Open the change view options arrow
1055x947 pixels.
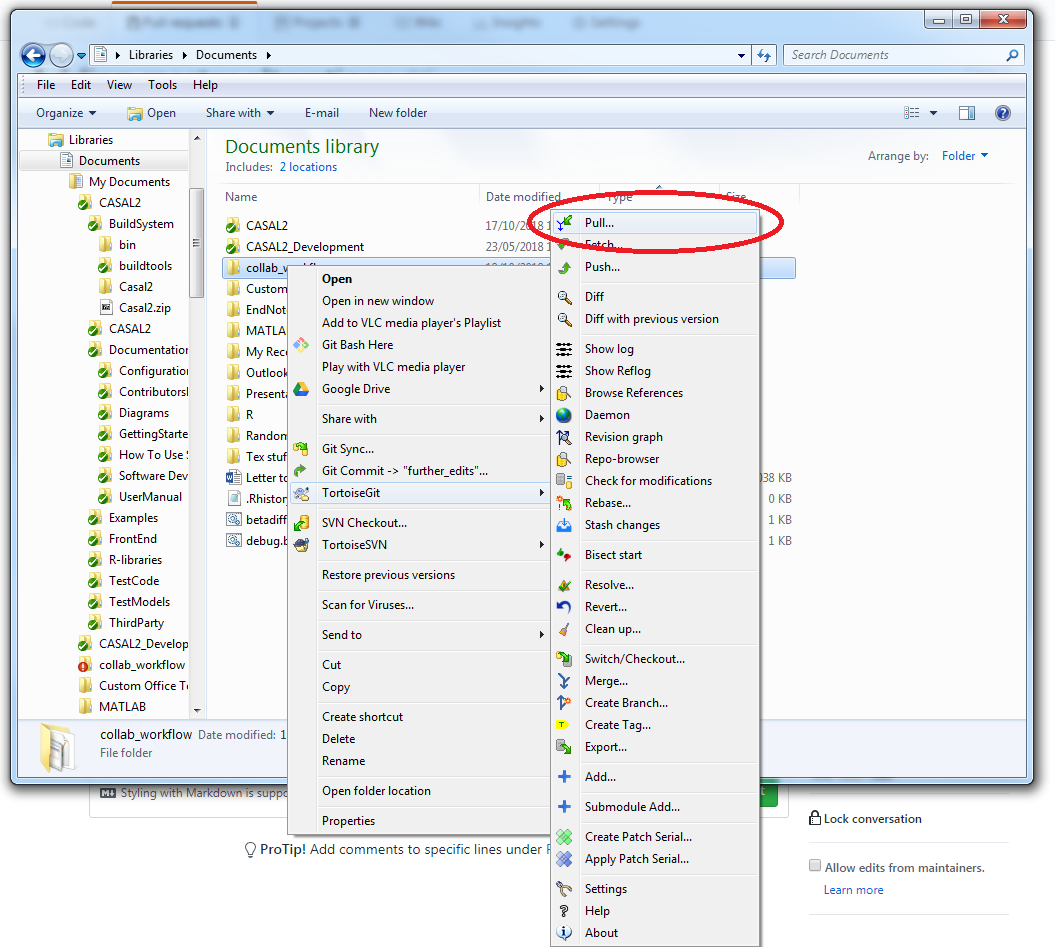pos(933,113)
